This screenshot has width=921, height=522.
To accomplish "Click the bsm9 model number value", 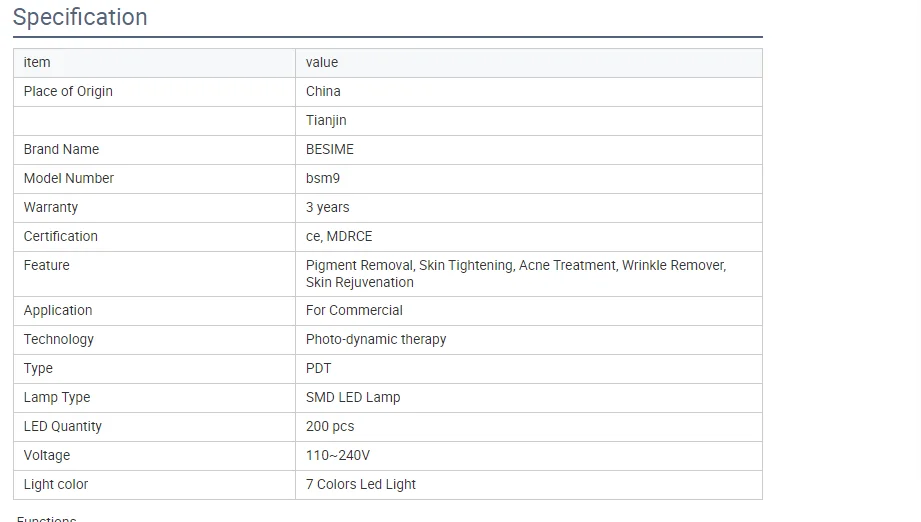I will click(323, 178).
